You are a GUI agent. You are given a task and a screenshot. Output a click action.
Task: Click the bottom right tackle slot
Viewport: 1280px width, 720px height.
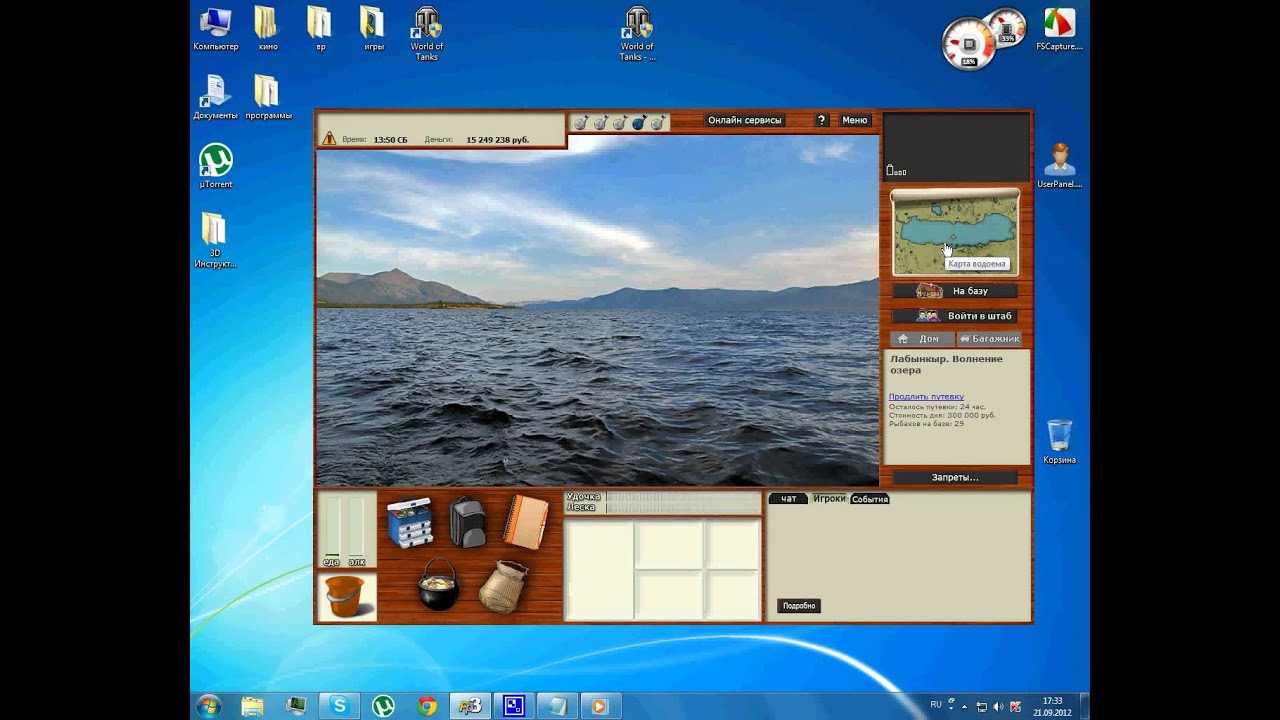pyautogui.click(x=733, y=595)
